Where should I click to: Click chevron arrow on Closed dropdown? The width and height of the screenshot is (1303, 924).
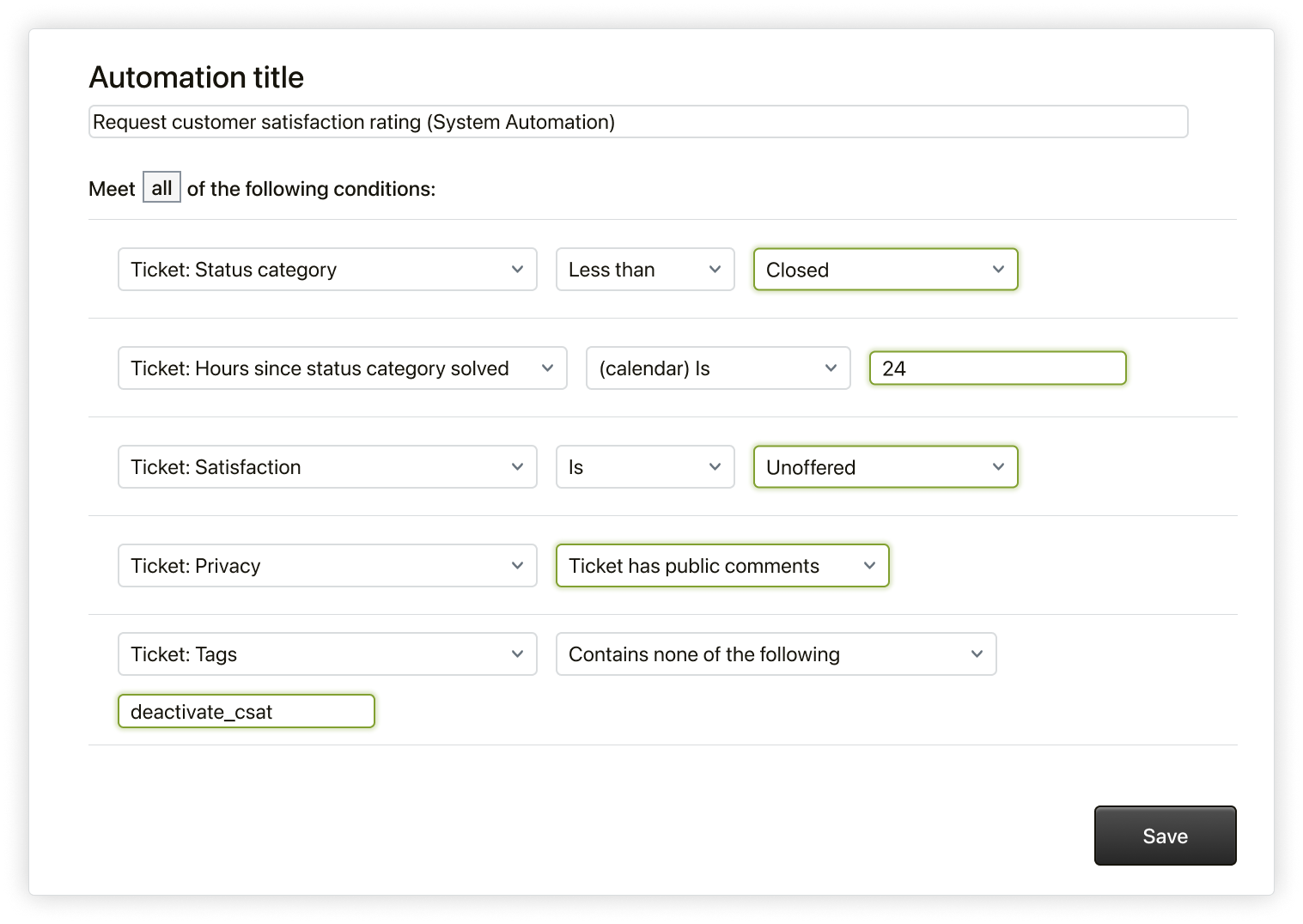click(998, 270)
